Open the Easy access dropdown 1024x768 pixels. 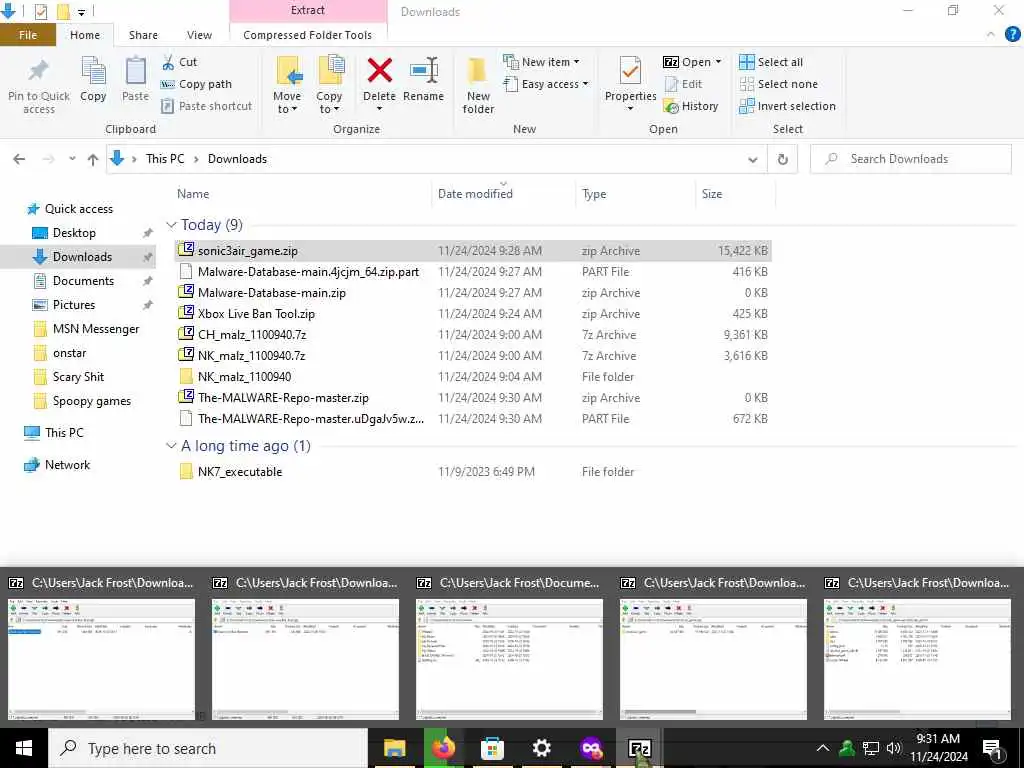click(546, 84)
